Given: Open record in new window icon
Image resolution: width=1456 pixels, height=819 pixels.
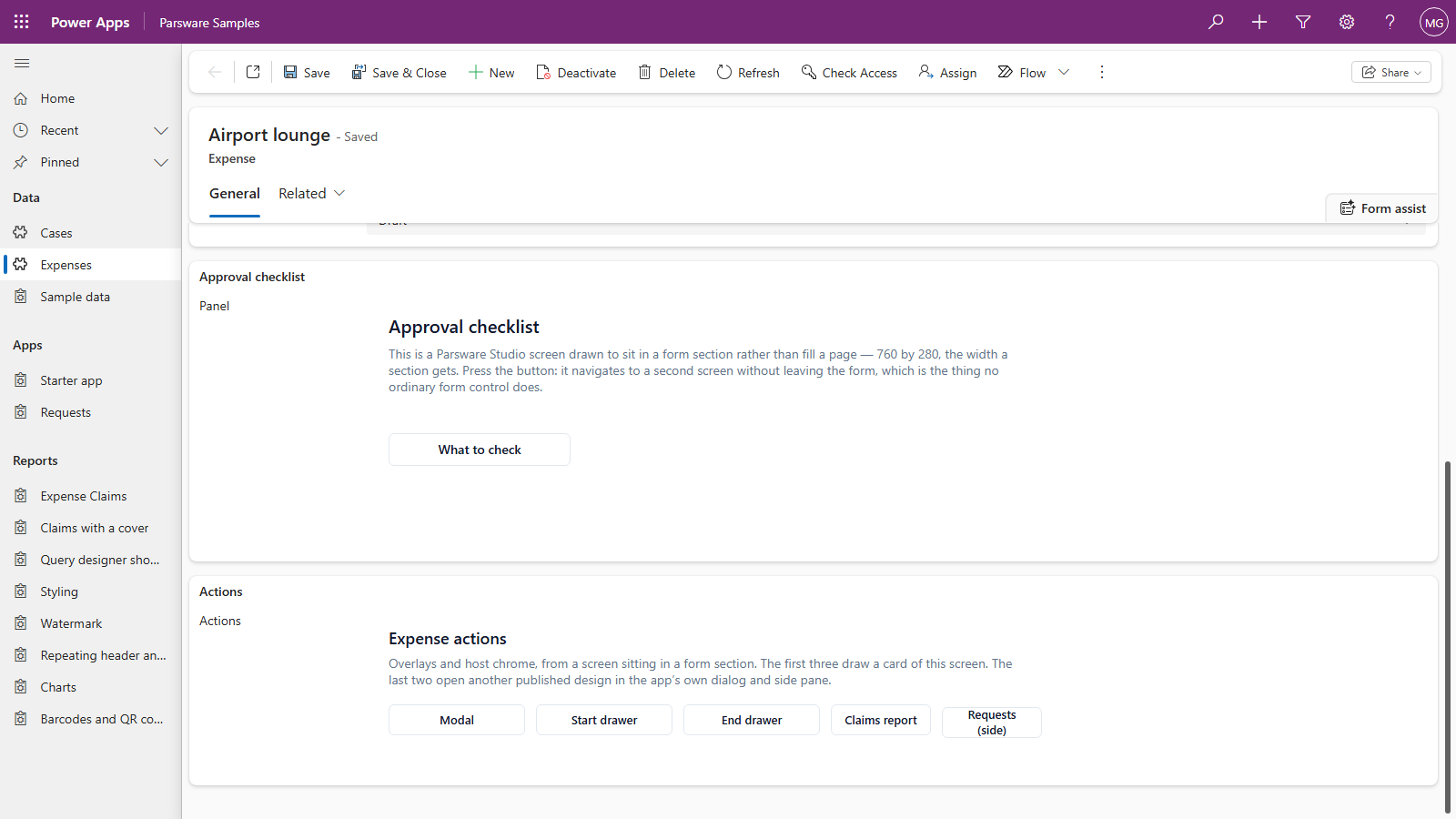Looking at the screenshot, I should [253, 72].
